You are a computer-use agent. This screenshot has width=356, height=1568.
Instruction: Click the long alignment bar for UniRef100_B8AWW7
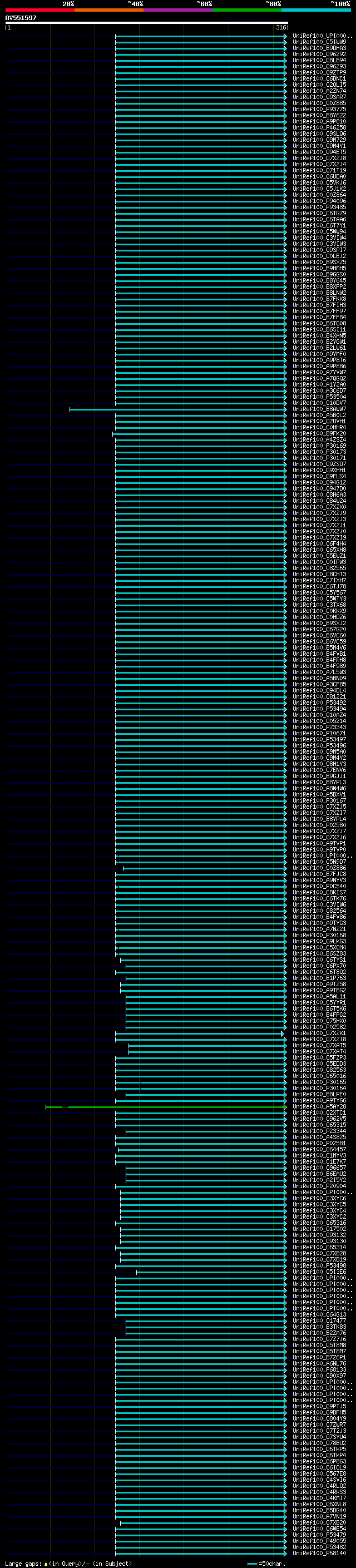[177, 409]
